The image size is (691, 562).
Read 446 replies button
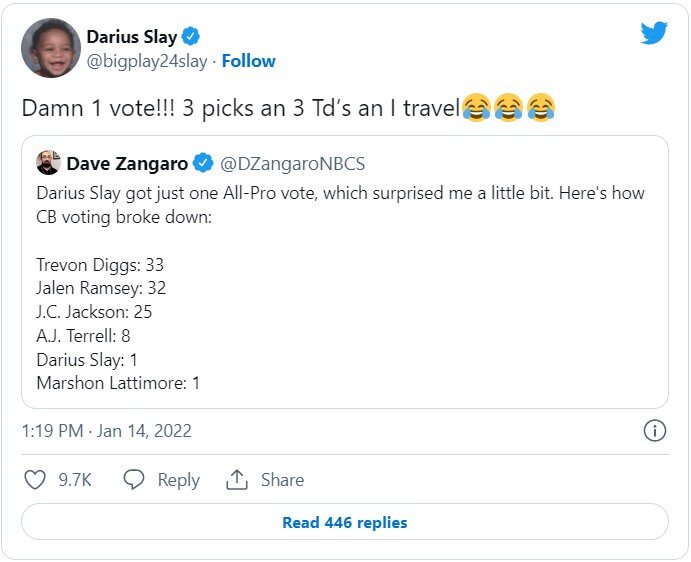(345, 522)
